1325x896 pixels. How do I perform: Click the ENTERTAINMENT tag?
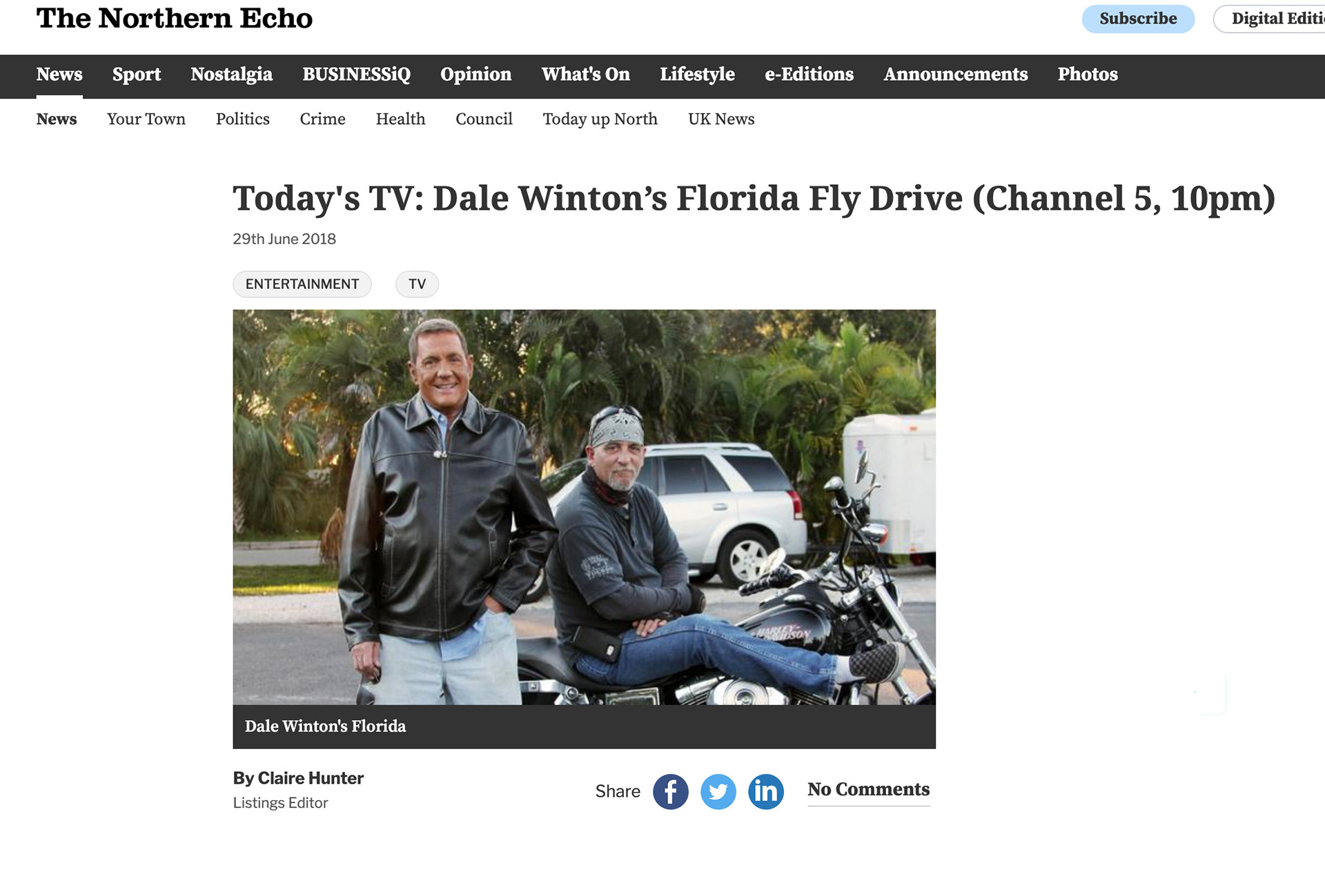(x=302, y=284)
